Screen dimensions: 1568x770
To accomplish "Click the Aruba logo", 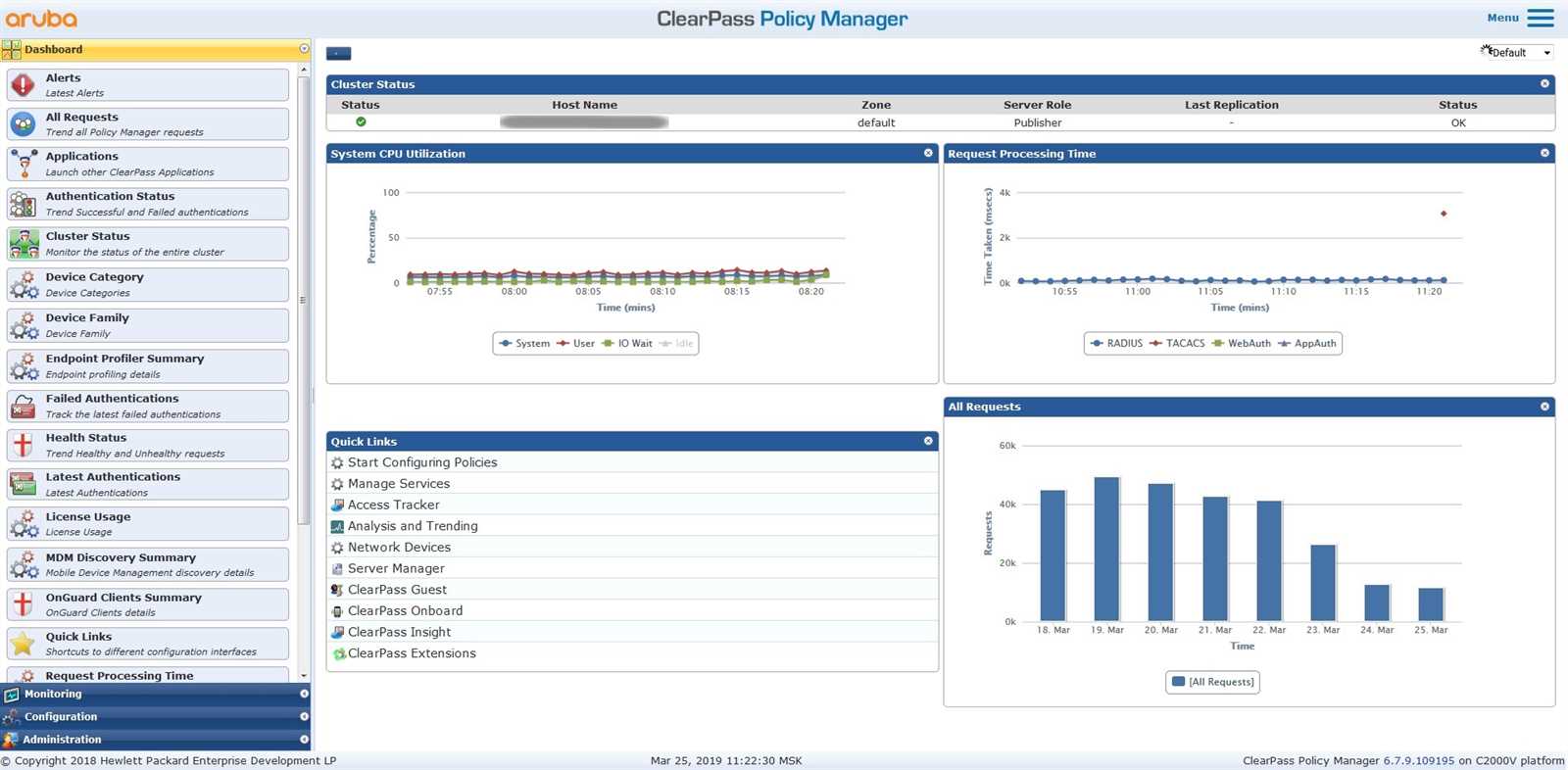I will coord(41,19).
